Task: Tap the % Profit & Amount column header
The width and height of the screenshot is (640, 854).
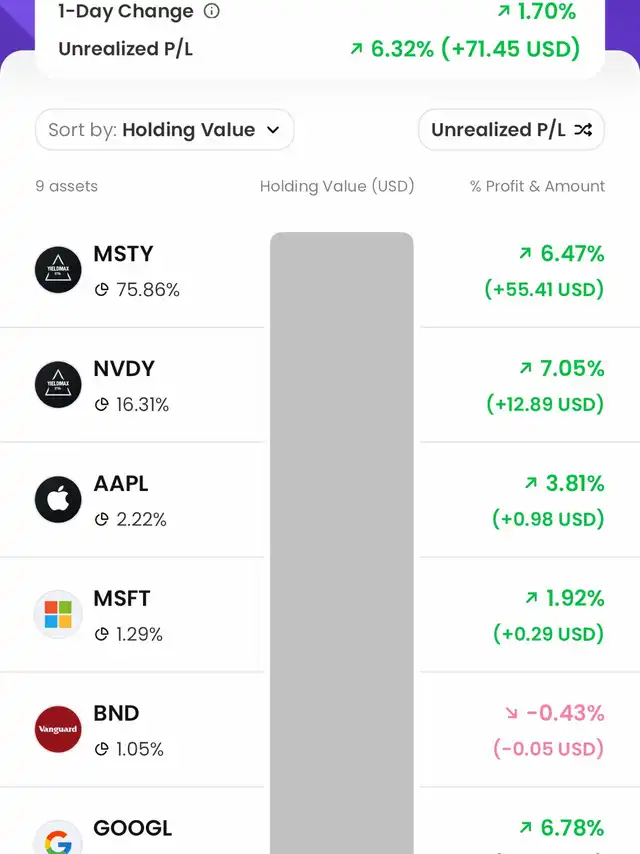Action: [537, 186]
